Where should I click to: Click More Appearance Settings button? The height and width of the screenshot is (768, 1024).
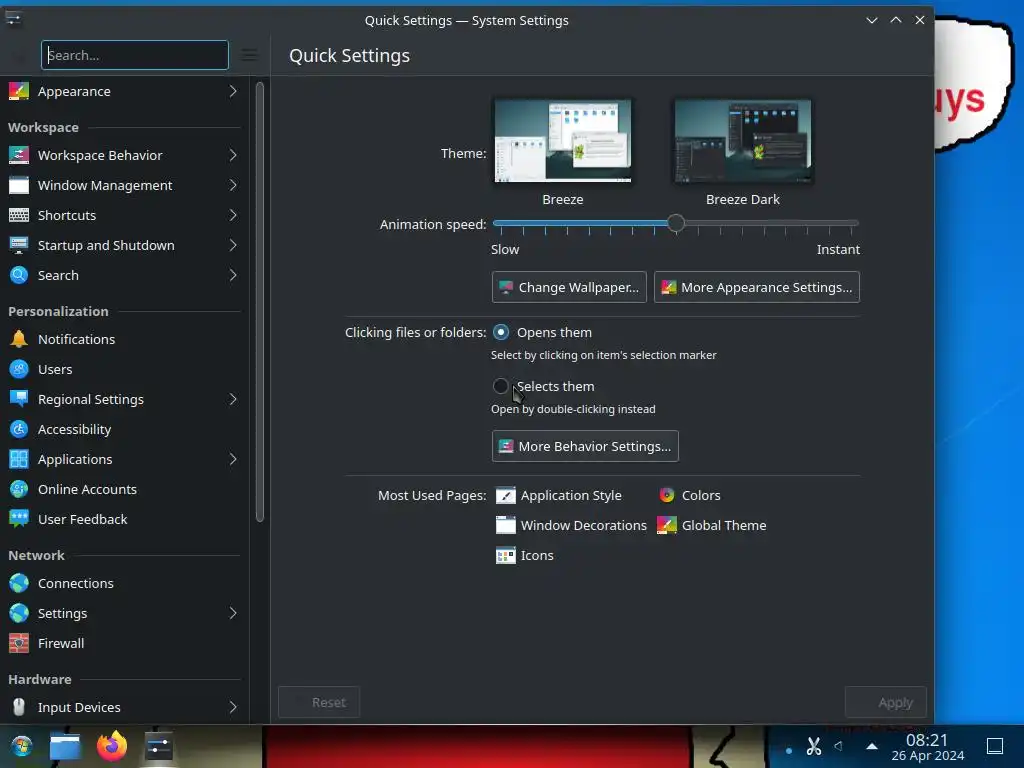click(757, 287)
